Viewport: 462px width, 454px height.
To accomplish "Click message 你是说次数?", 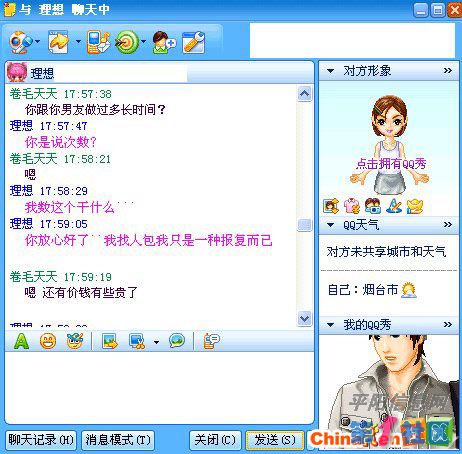I will pos(61,142).
